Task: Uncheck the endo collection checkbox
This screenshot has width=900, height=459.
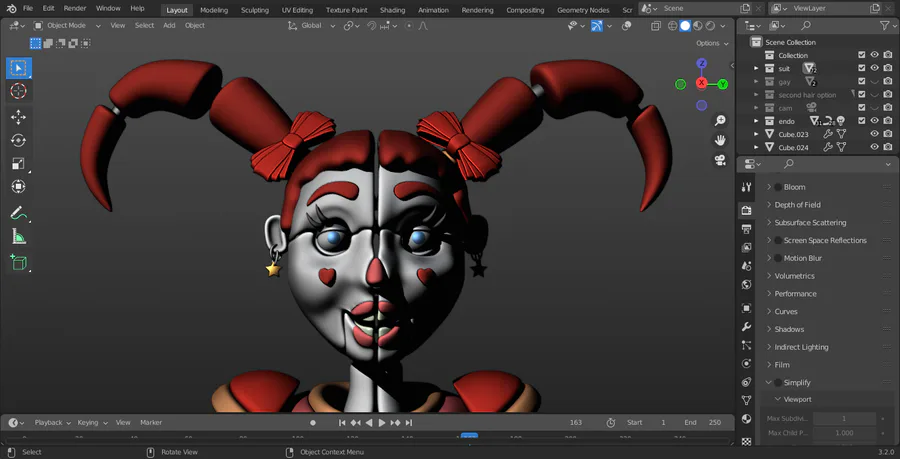Action: pyautogui.click(x=861, y=121)
